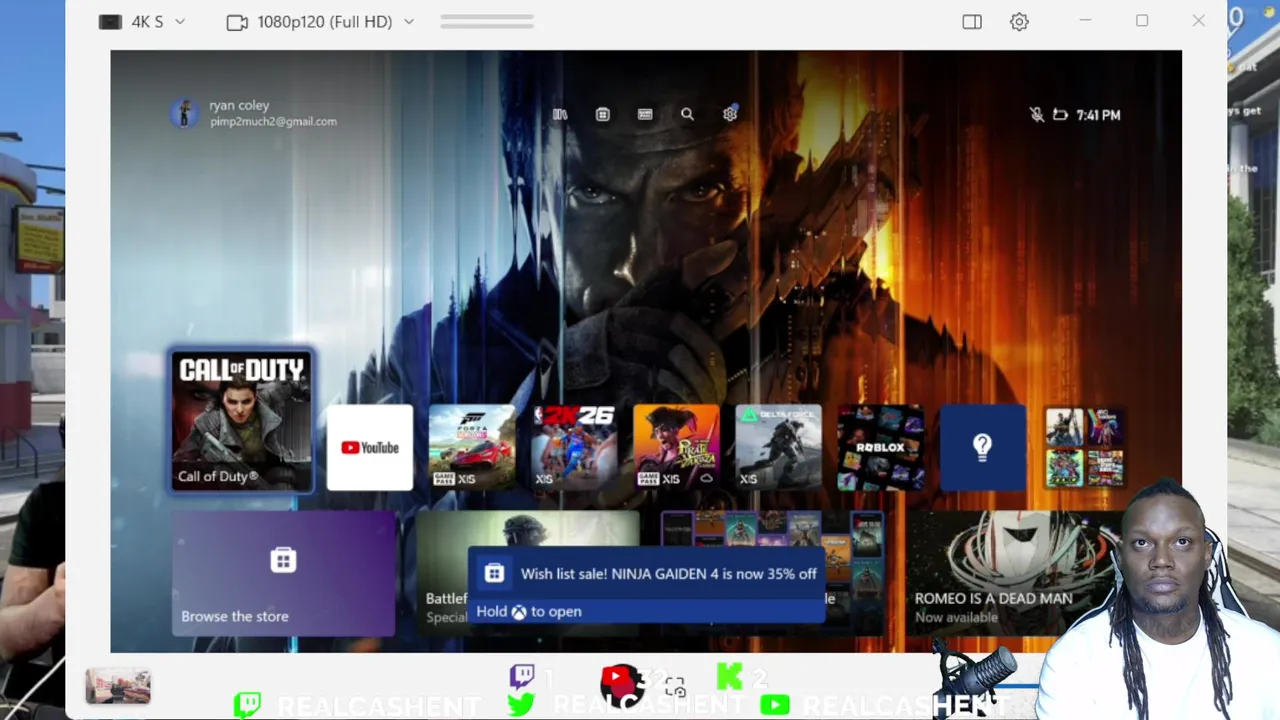Launch the Call of Duty tile

(241, 421)
